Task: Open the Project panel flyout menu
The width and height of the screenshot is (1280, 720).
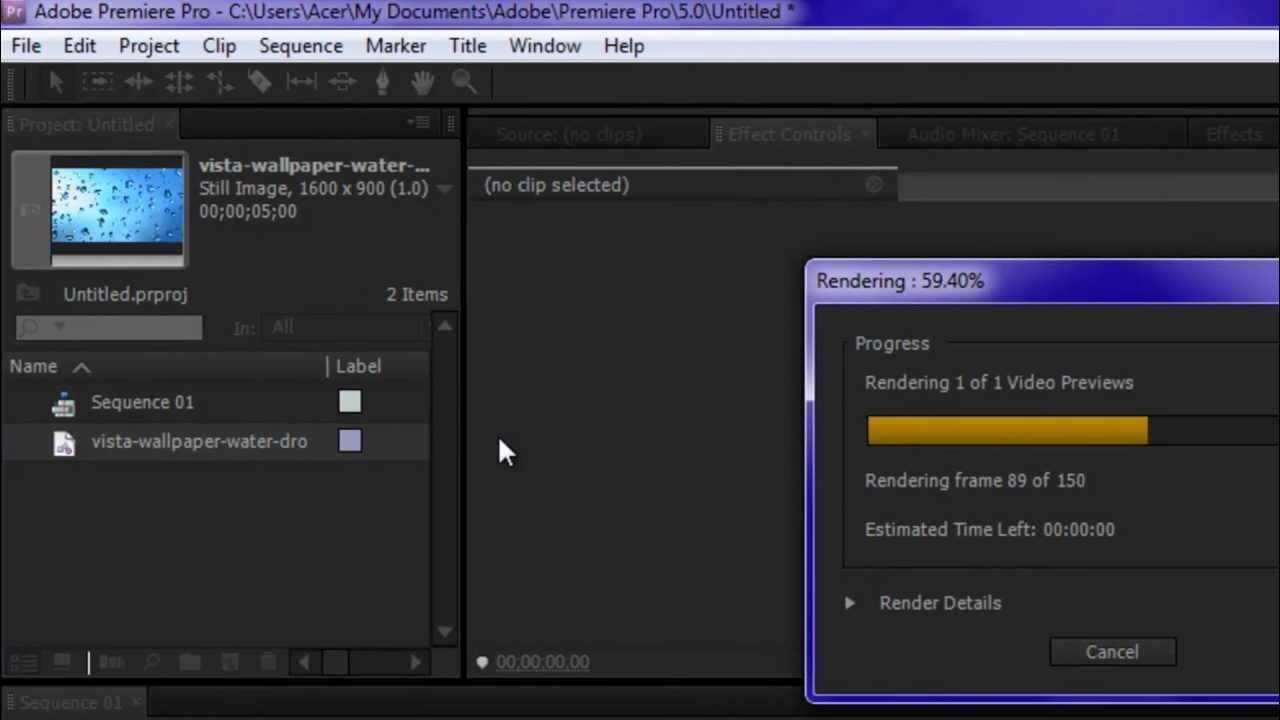Action: [x=418, y=123]
